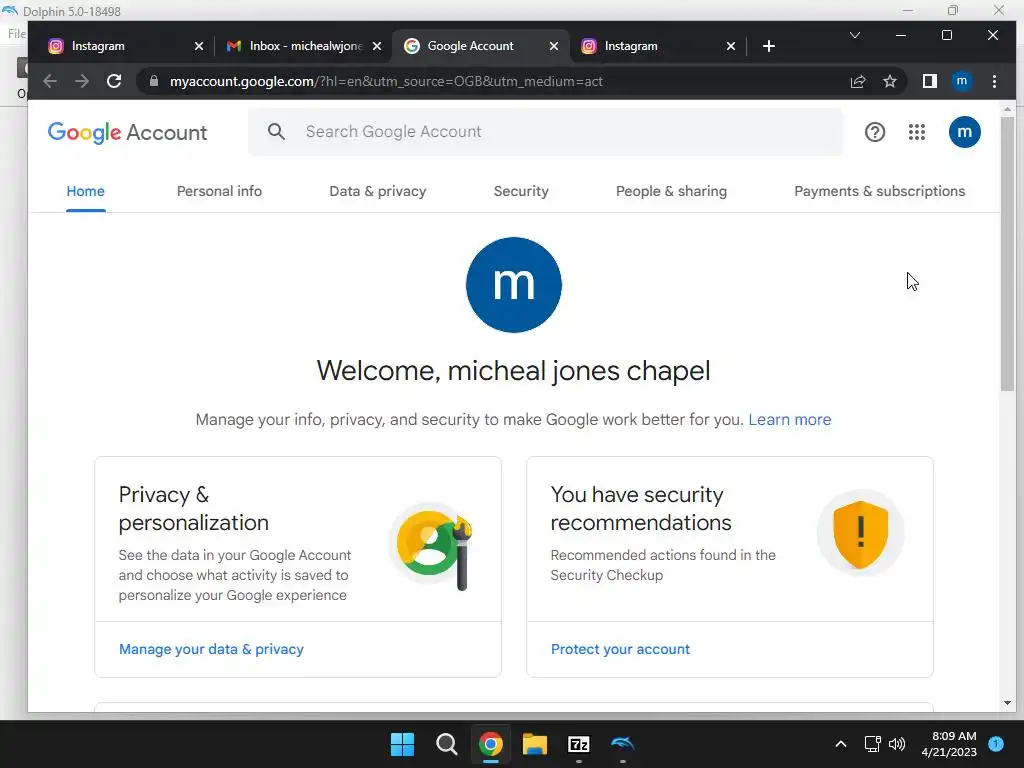Open account avatar menu in page header
Viewport: 1024px width, 768px height.
(x=965, y=132)
